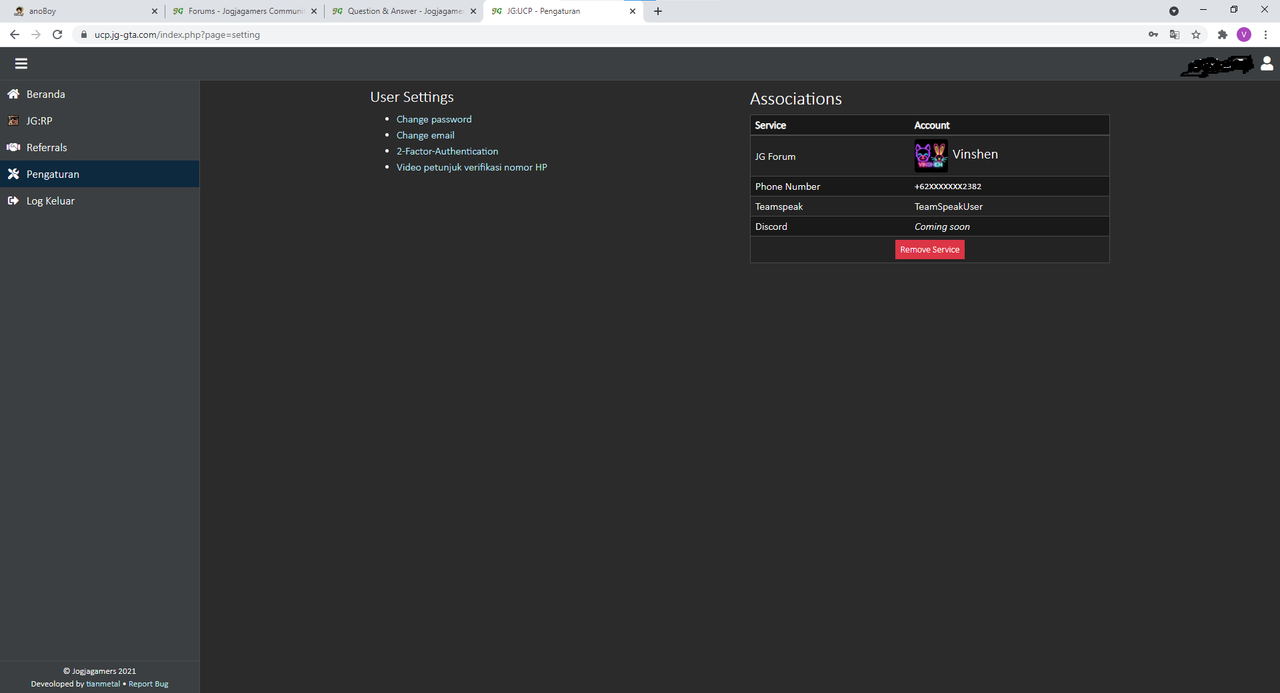Viewport: 1280px width, 693px height.
Task: Toggle the hamburger sidebar menu icon
Action: [x=21, y=63]
